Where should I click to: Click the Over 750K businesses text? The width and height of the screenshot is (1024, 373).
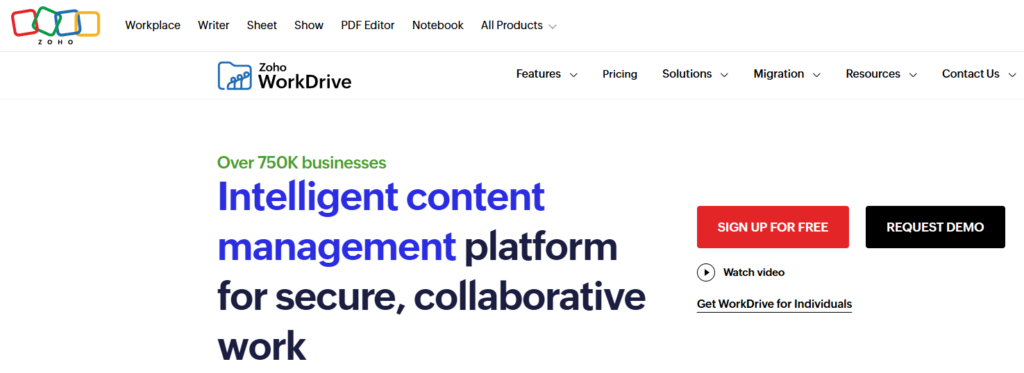[x=302, y=163]
